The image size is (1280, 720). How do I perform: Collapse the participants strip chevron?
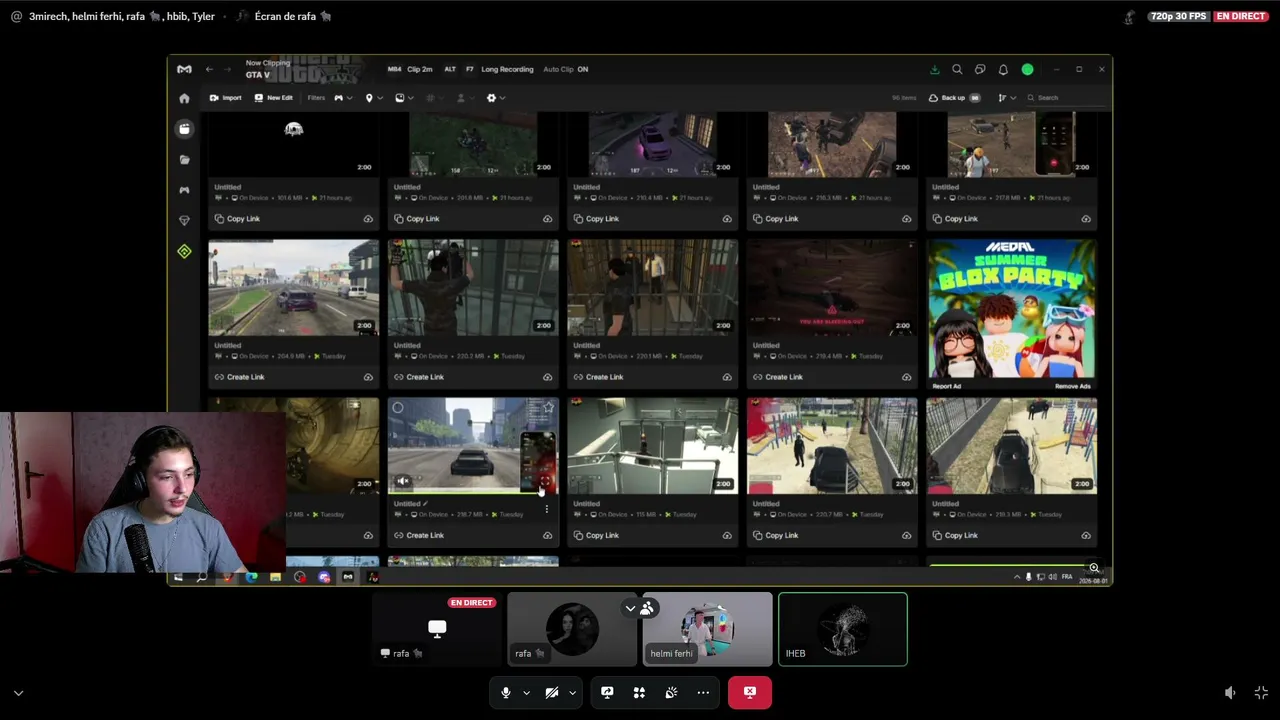630,608
